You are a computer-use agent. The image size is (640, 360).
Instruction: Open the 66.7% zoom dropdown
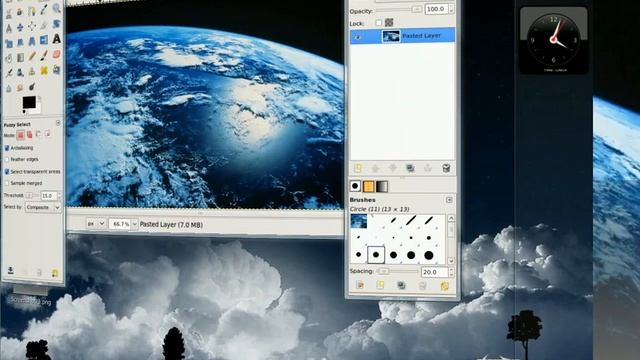pos(123,224)
